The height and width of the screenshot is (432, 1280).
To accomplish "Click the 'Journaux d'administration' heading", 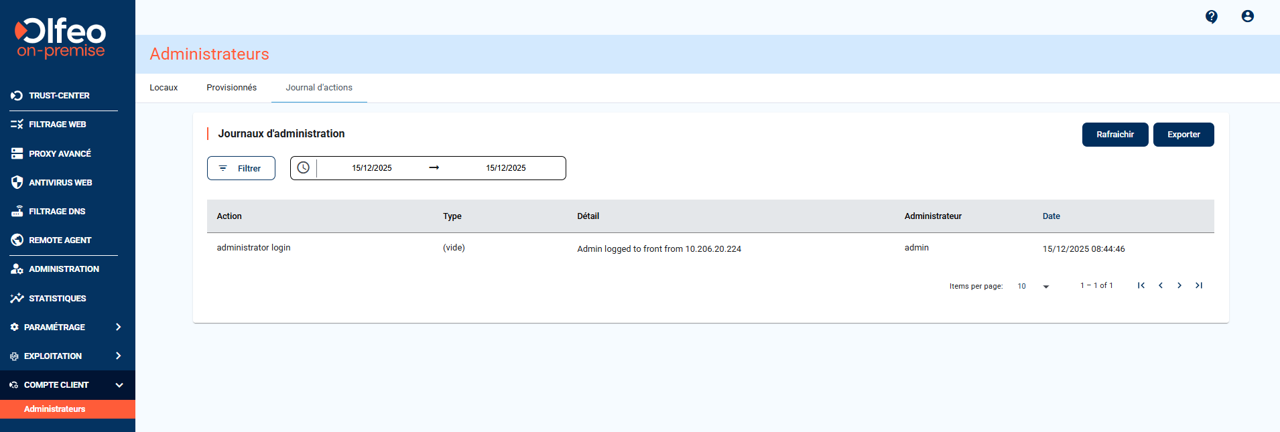I will point(281,133).
